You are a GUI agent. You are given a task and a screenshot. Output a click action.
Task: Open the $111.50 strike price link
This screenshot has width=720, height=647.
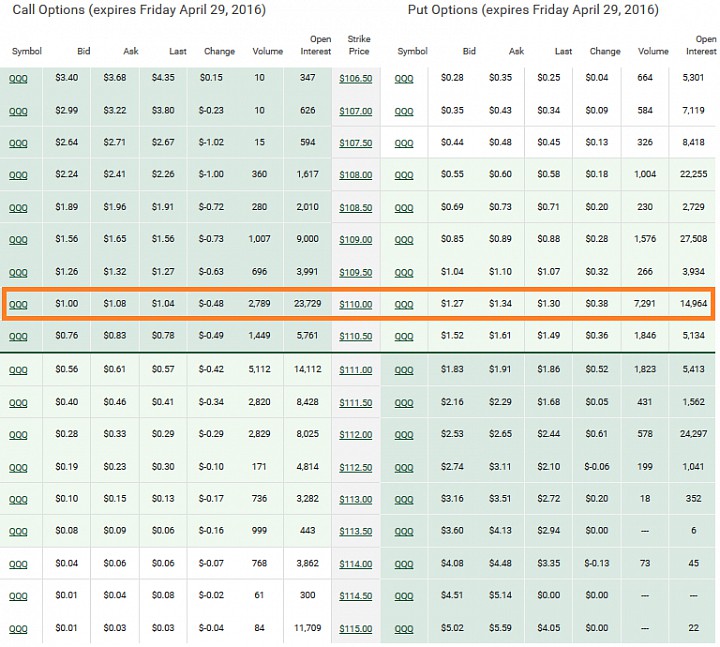coord(355,403)
